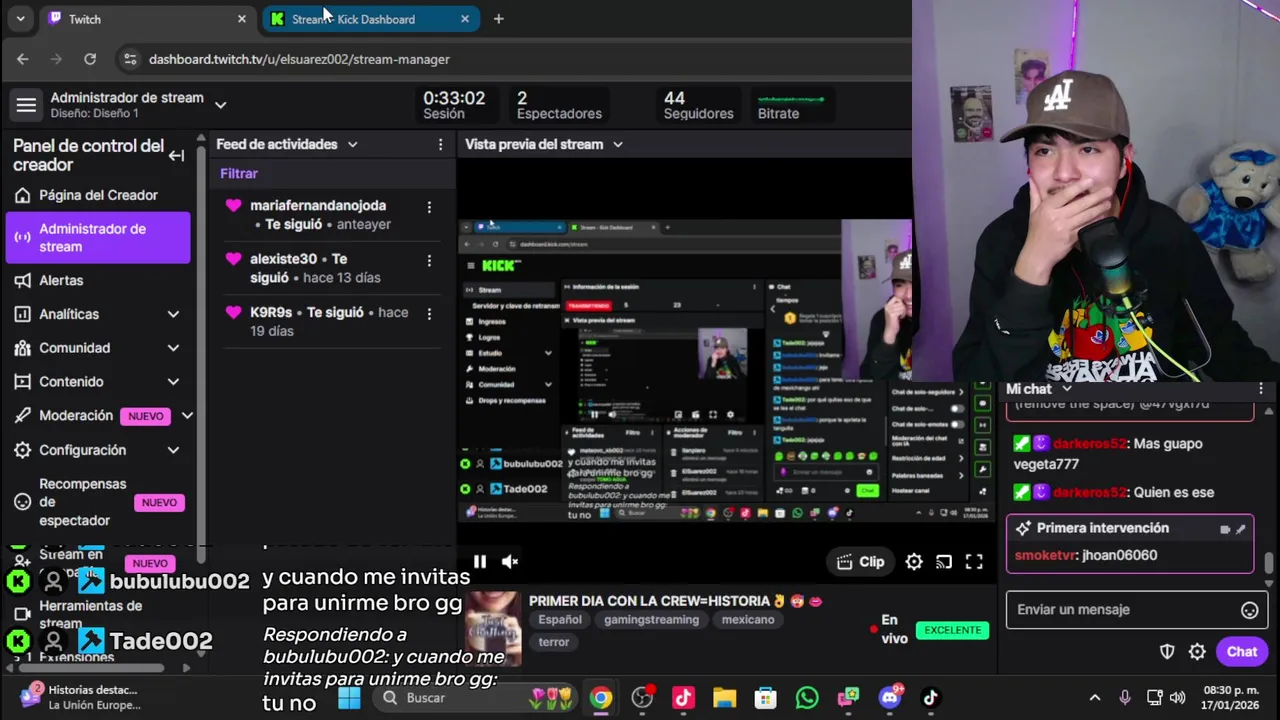Click the mexicano tag
1280x720 pixels.
(748, 620)
